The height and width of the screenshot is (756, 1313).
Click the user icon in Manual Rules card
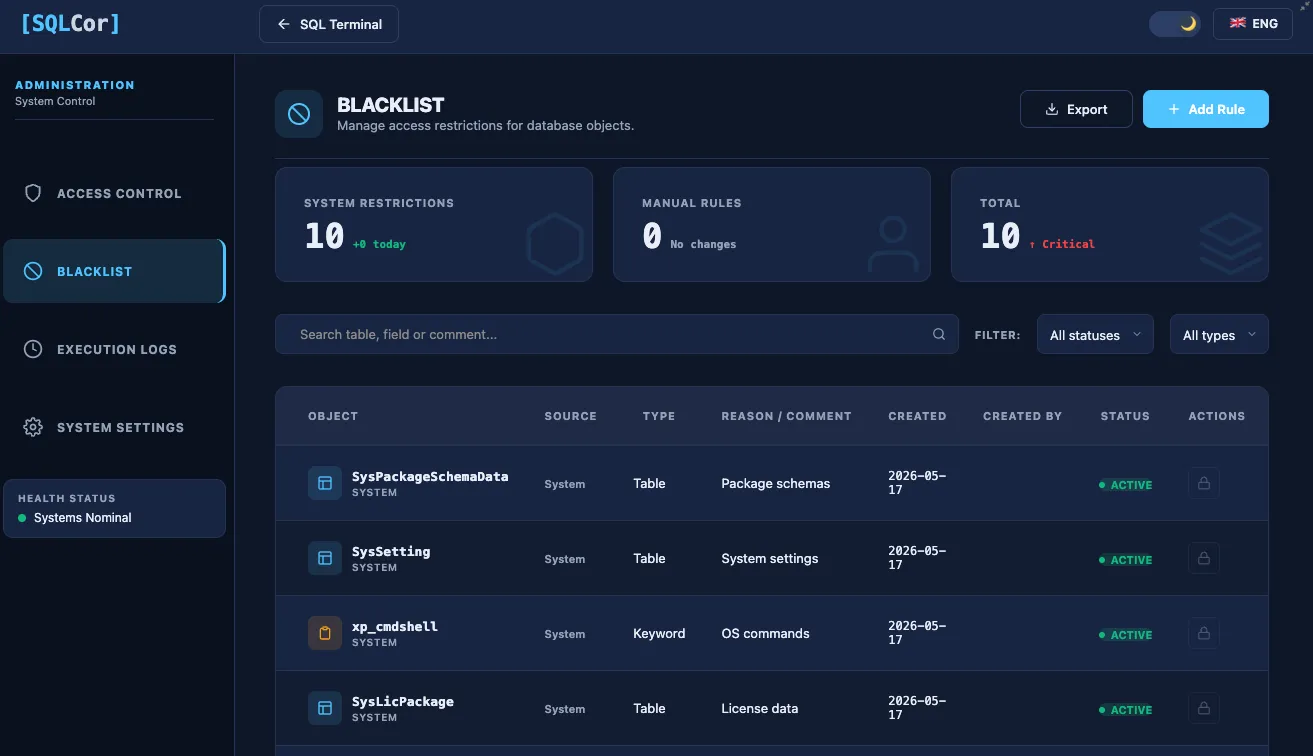point(892,245)
